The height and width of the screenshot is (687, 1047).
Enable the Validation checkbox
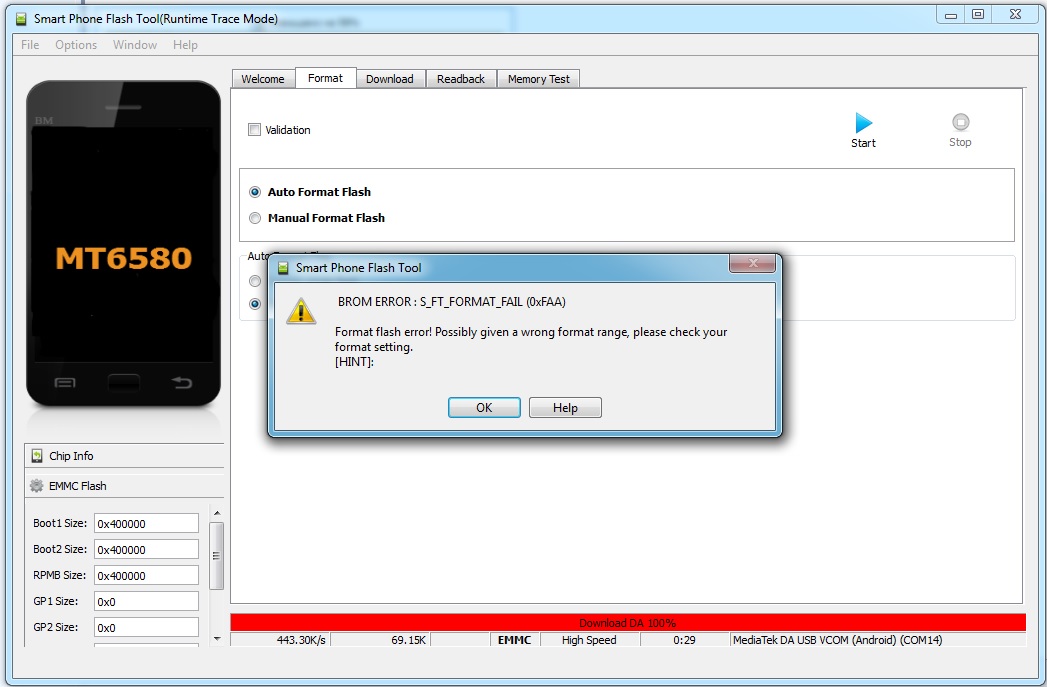pyautogui.click(x=254, y=130)
